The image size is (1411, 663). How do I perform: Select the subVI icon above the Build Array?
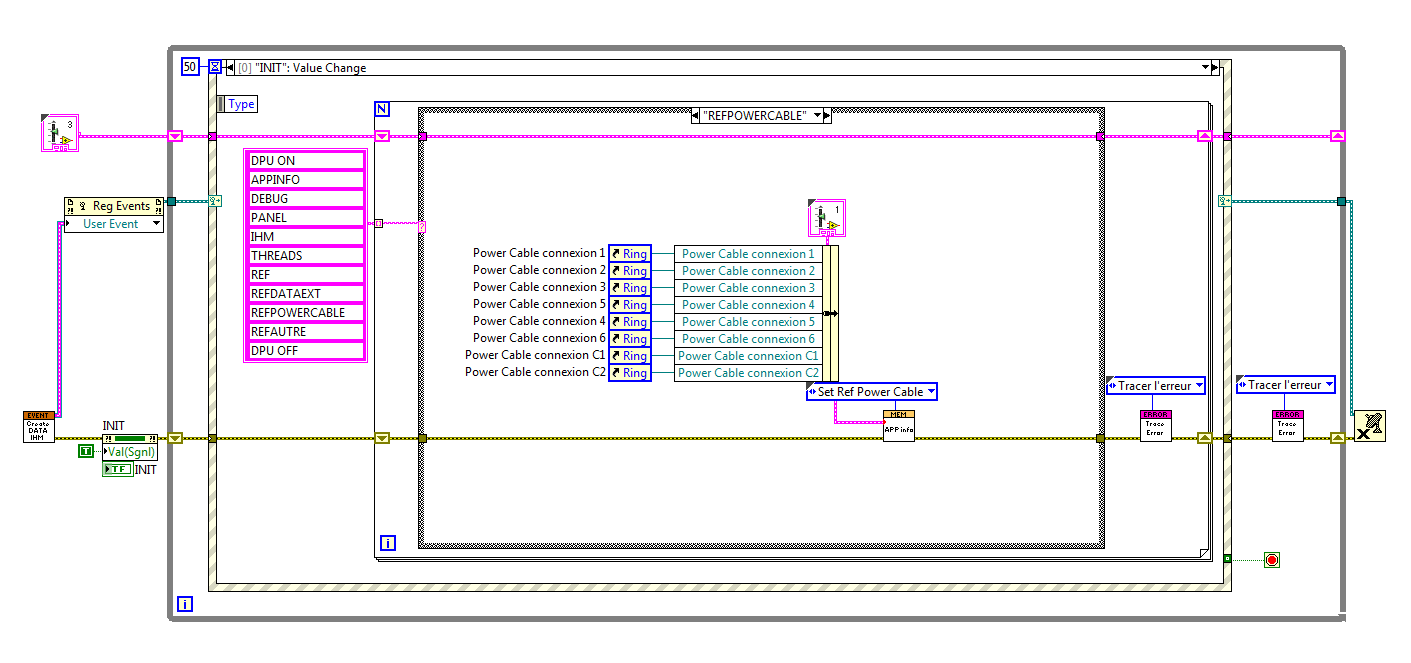click(825, 219)
